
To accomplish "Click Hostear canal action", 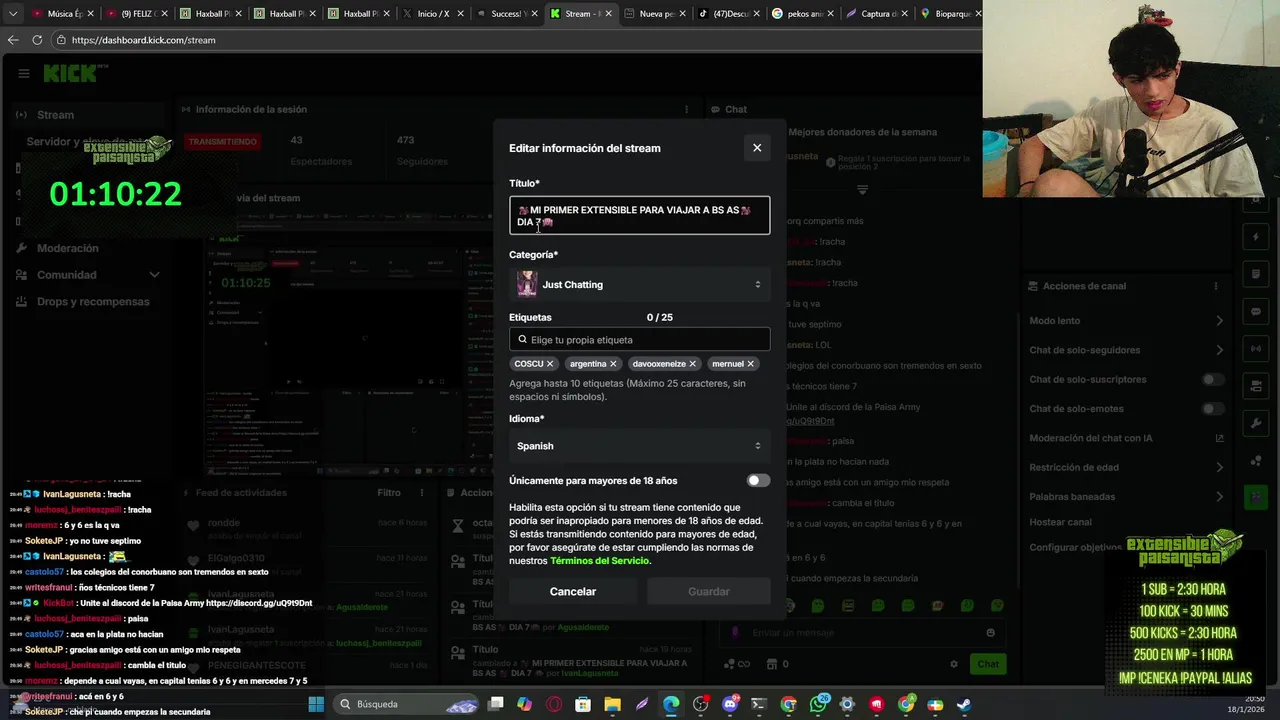I will click(x=1060, y=522).
